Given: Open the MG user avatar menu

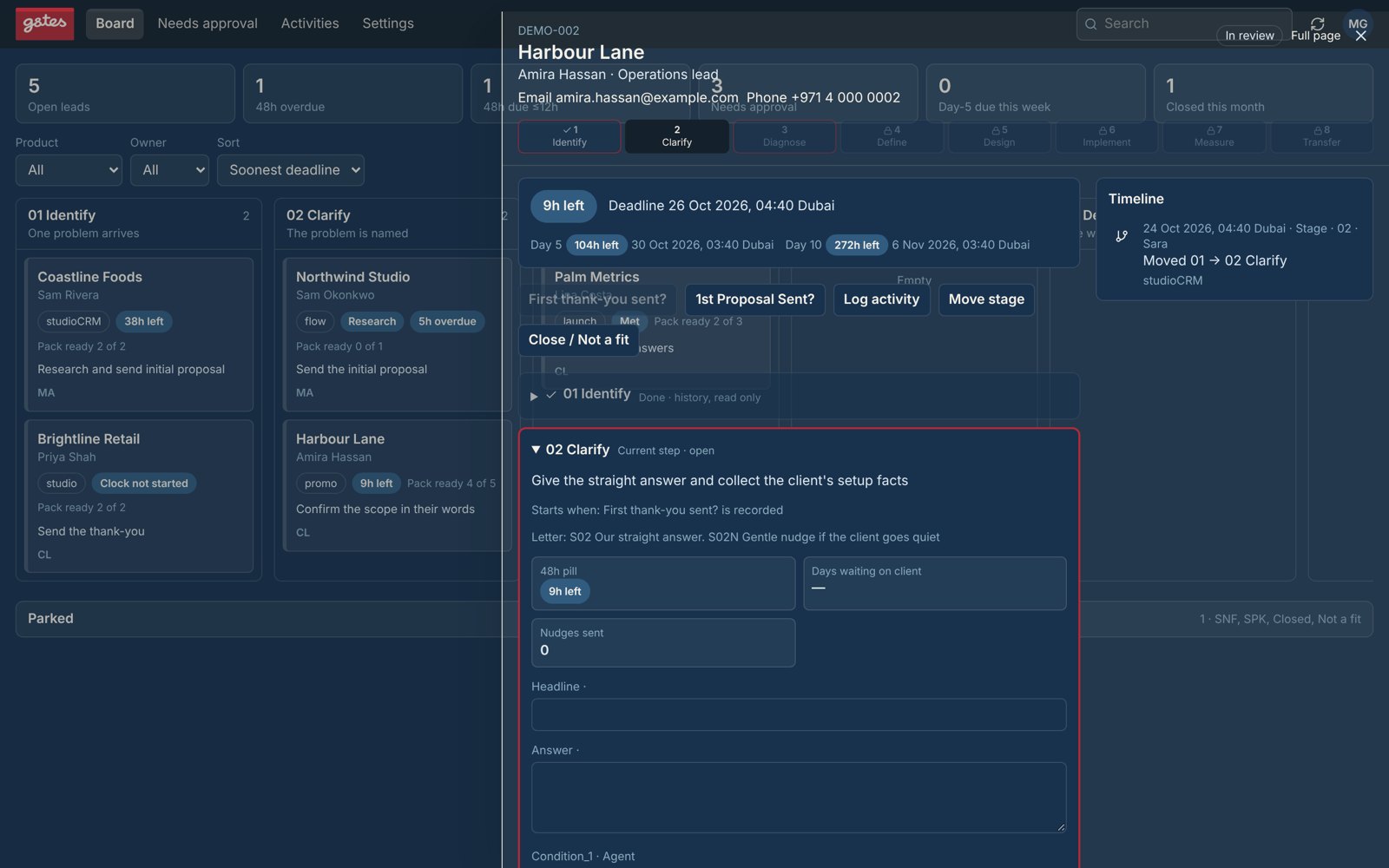Looking at the screenshot, I should click(x=1358, y=23).
